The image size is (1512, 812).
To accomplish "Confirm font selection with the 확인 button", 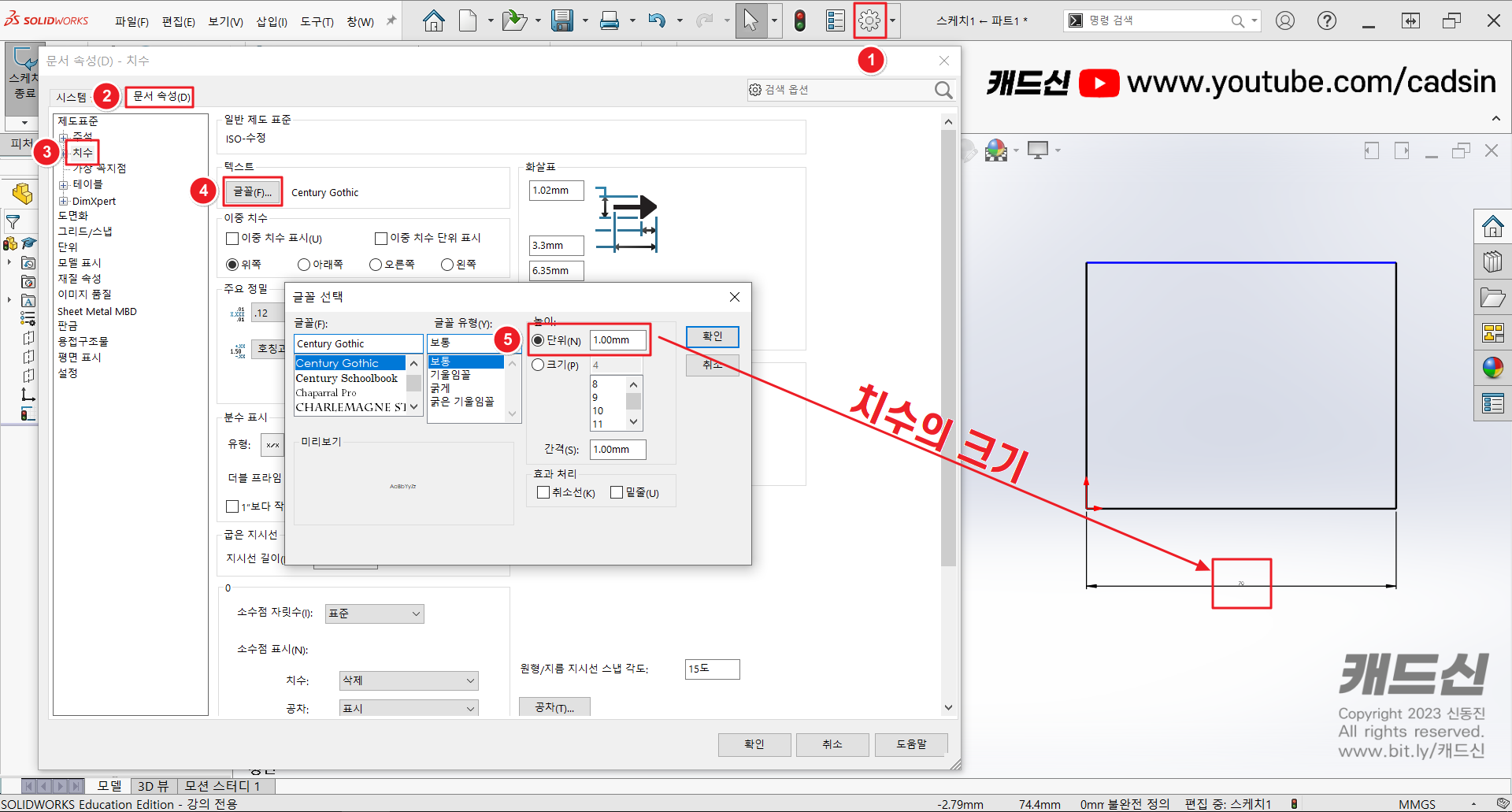I will point(712,336).
